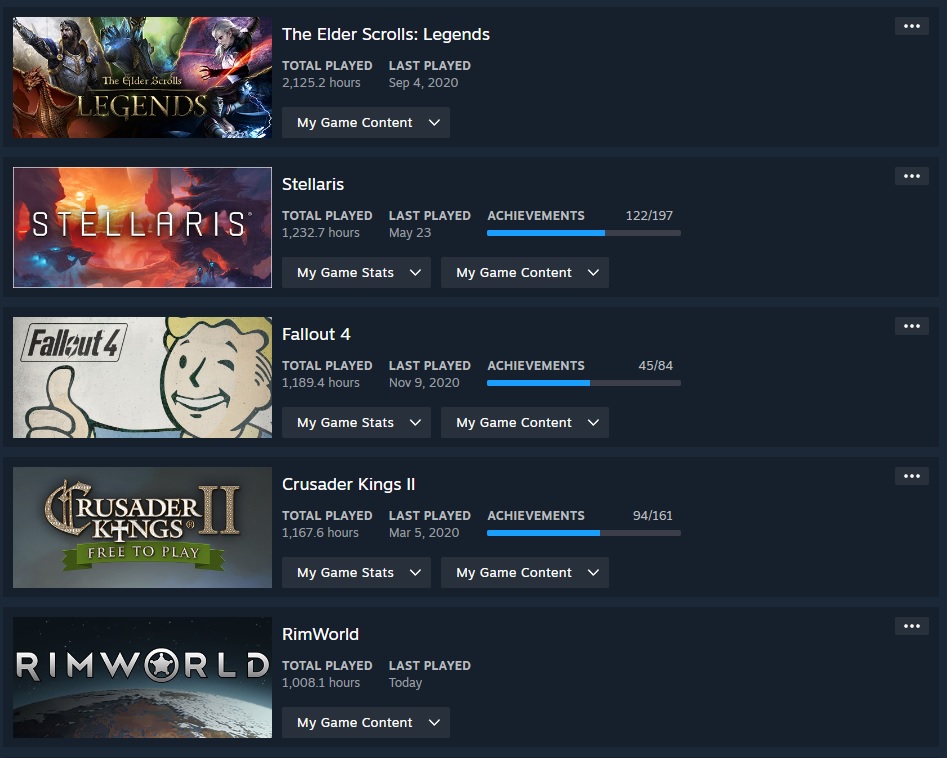Open My Game Stats dropdown for Fallout 4

tap(356, 423)
